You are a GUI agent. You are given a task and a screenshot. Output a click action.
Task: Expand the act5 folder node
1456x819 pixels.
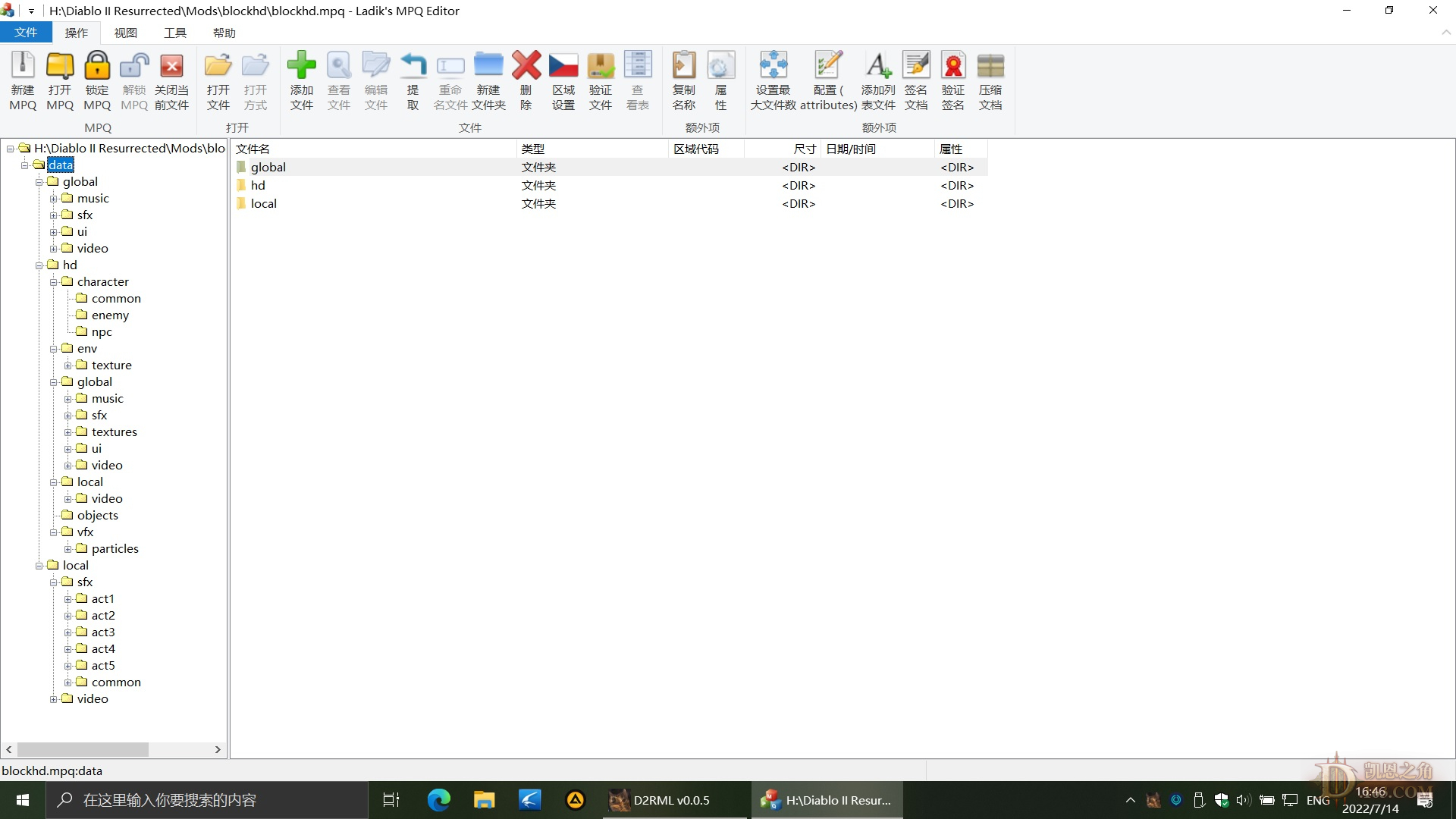tap(67, 666)
